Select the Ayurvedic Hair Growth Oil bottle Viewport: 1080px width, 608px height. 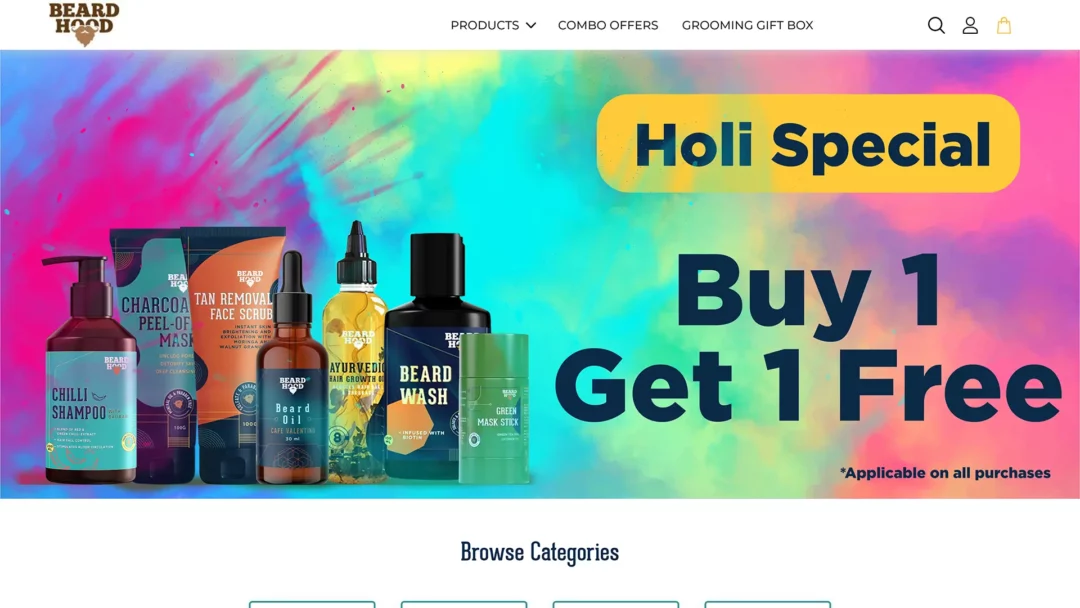[355, 351]
